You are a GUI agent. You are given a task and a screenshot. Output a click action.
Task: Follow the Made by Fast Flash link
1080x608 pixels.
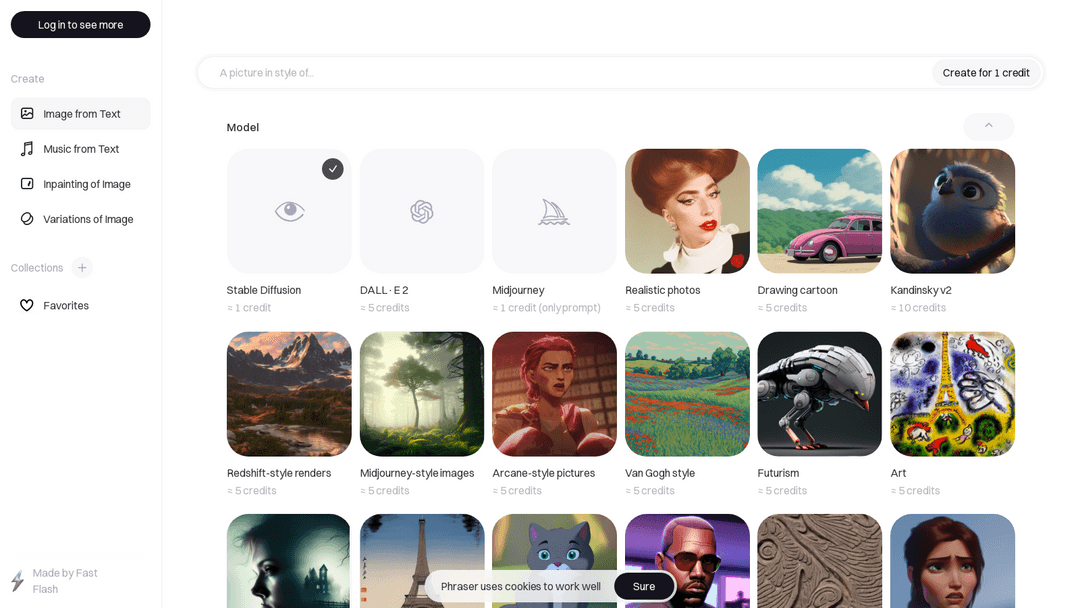[65, 580]
